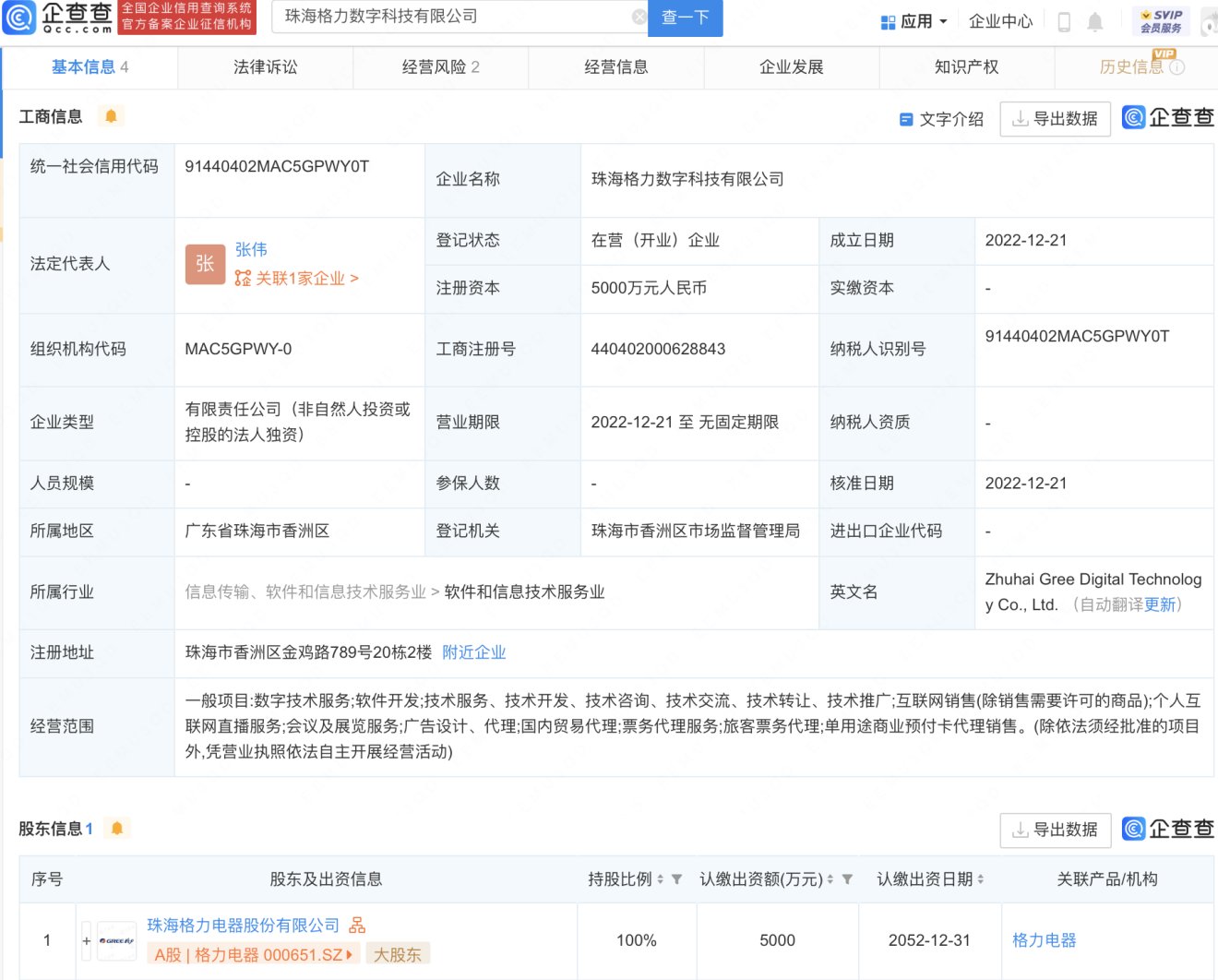This screenshot has width=1218, height=980.
Task: Expand 关联1家企业 for 张伟
Action: [x=297, y=279]
